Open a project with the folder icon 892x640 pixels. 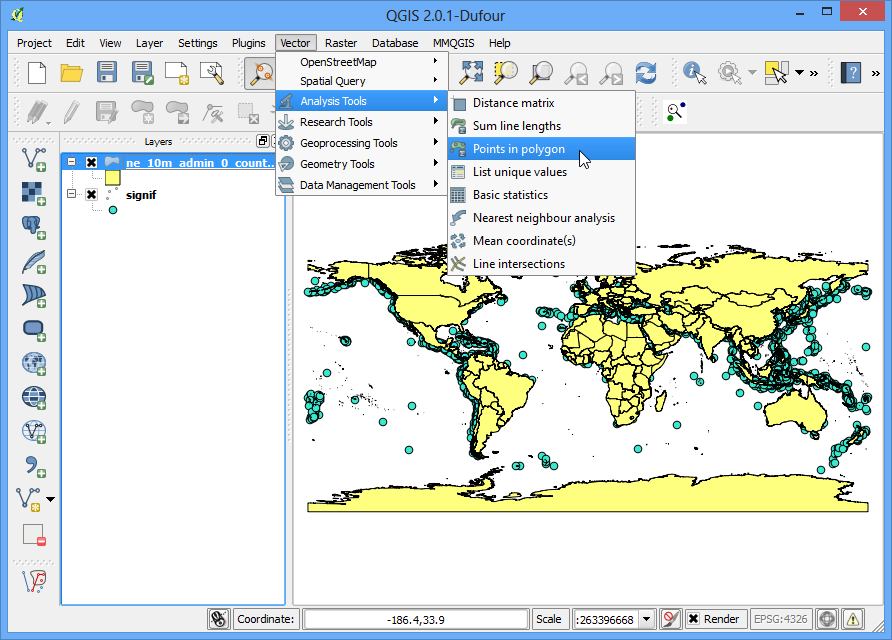(72, 73)
